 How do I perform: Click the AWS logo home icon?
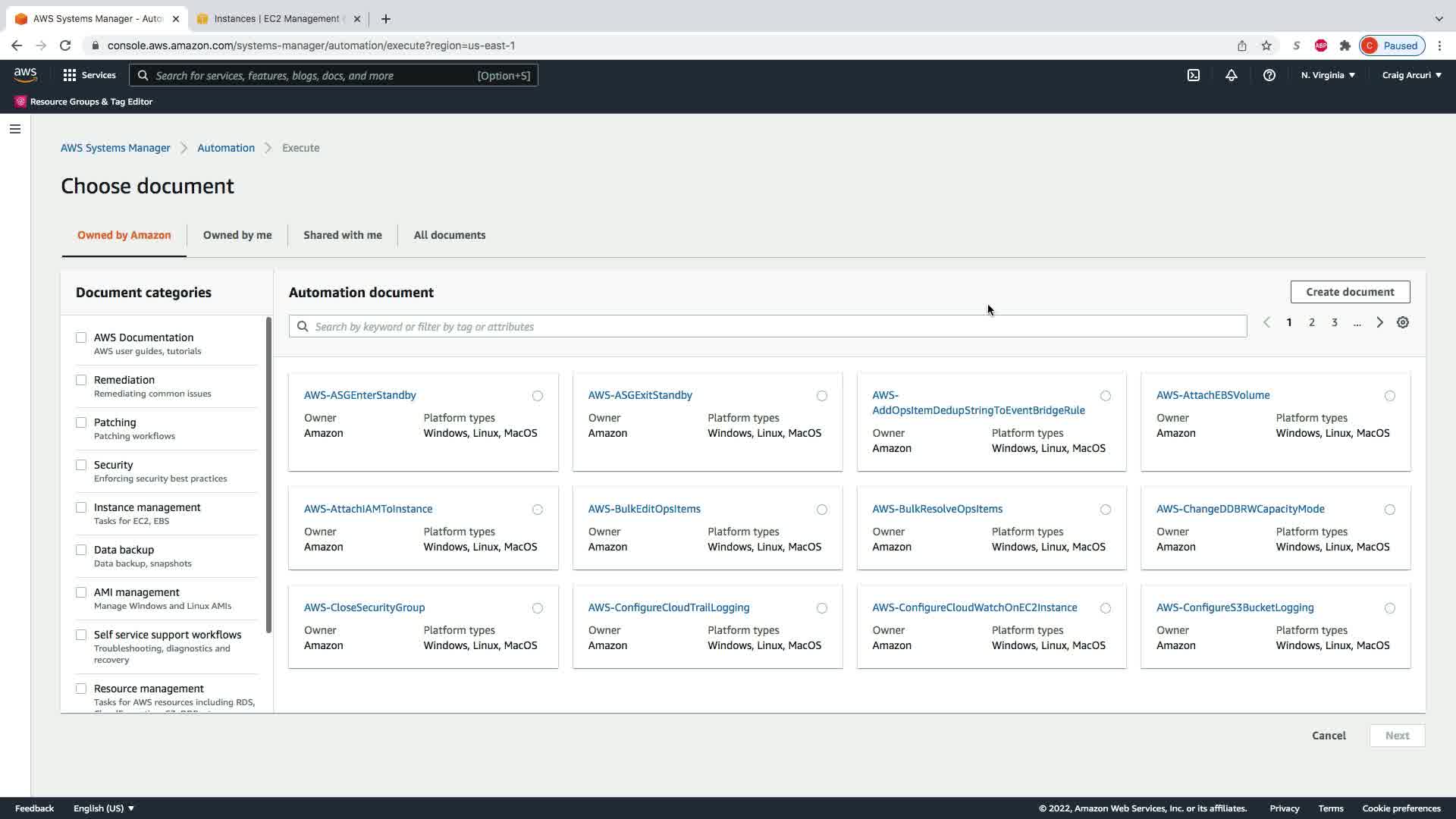(x=25, y=74)
